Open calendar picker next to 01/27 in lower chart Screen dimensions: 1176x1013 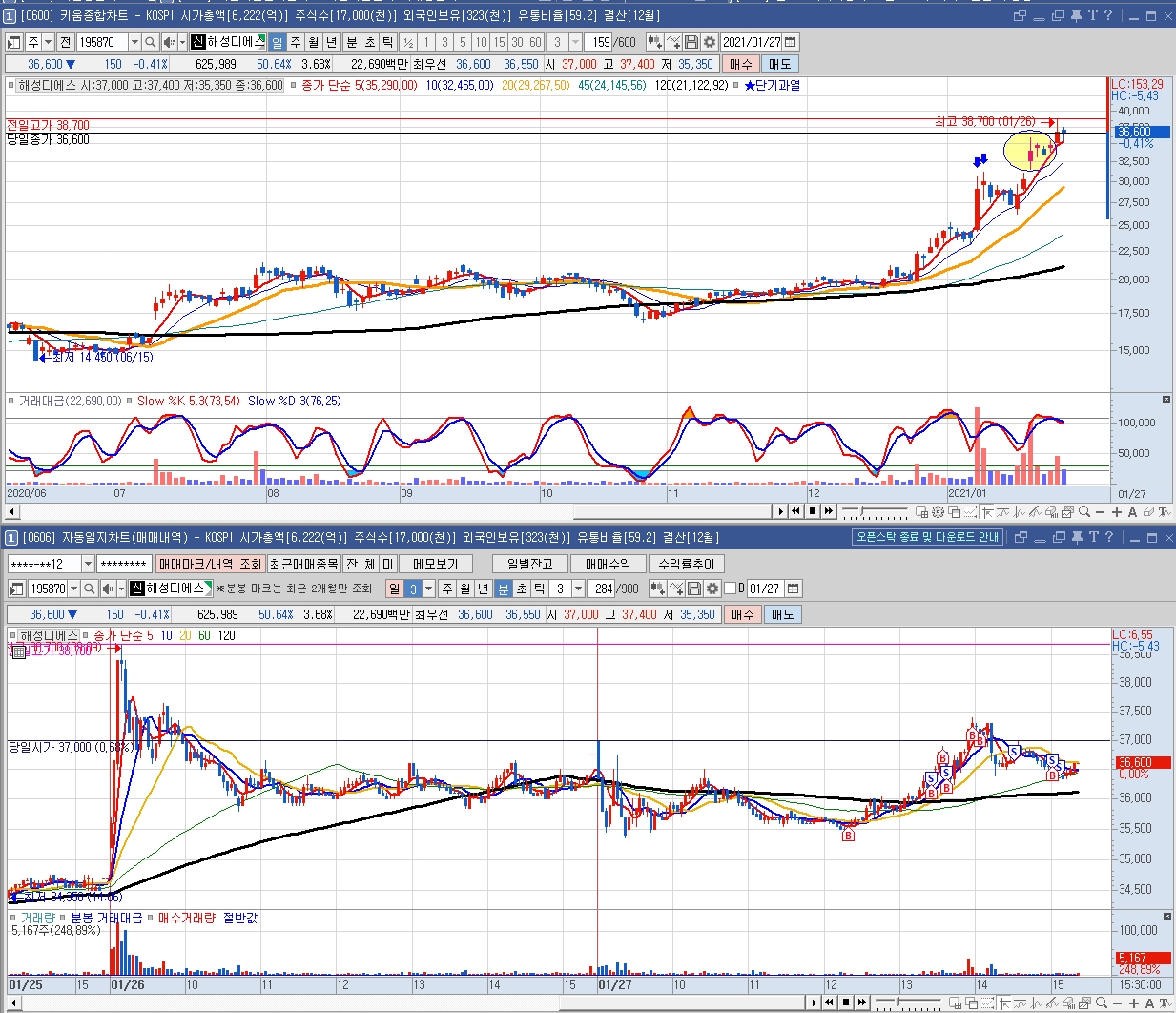[794, 589]
